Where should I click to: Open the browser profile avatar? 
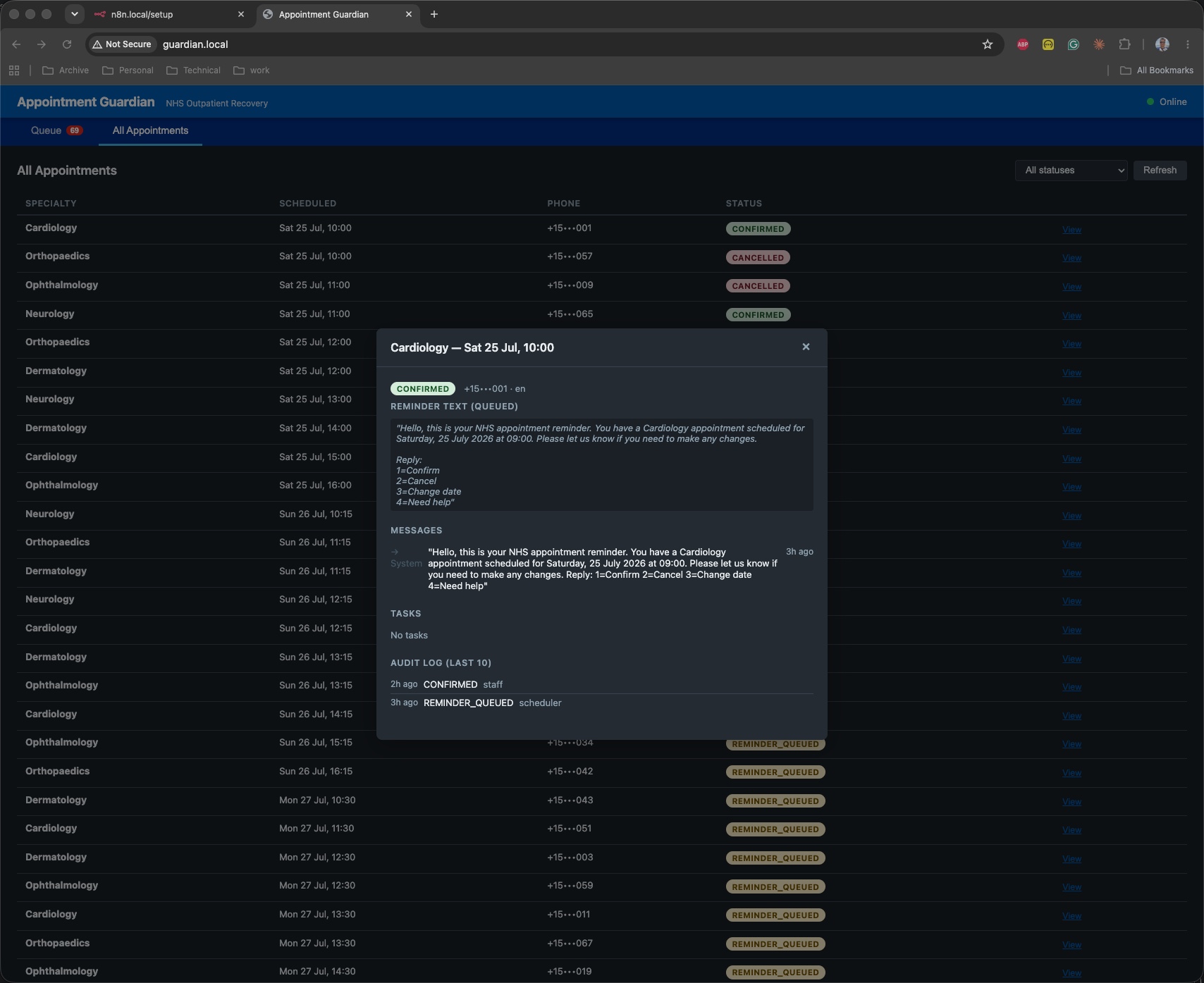(1162, 44)
